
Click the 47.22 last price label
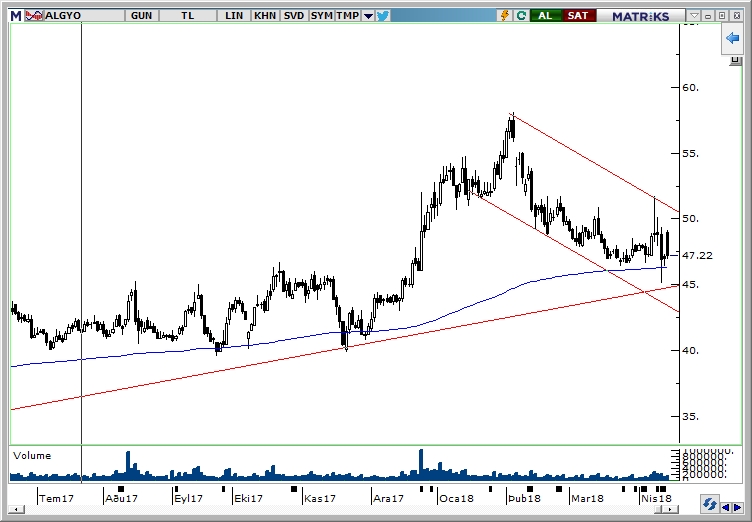pyautogui.click(x=697, y=256)
